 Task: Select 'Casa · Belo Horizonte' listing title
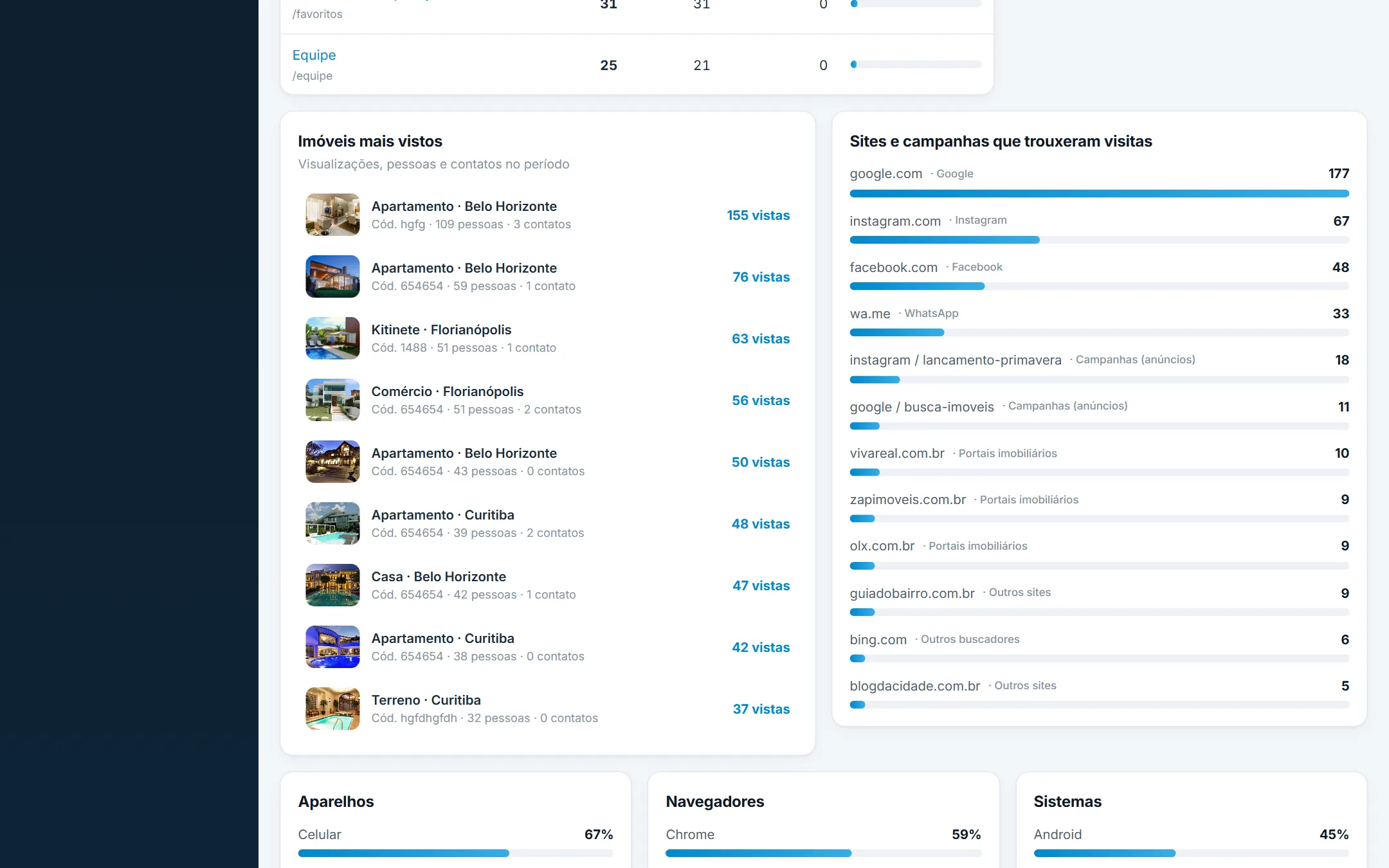tap(439, 577)
